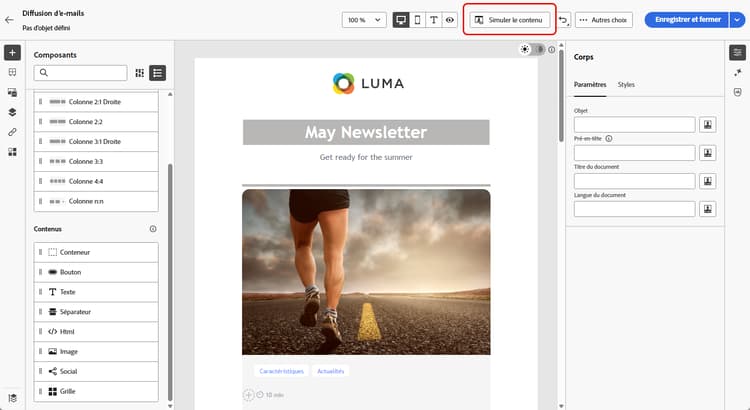This screenshot has height=410, width=750.
Task: Select Get ready for the summer text
Action: [x=366, y=157]
